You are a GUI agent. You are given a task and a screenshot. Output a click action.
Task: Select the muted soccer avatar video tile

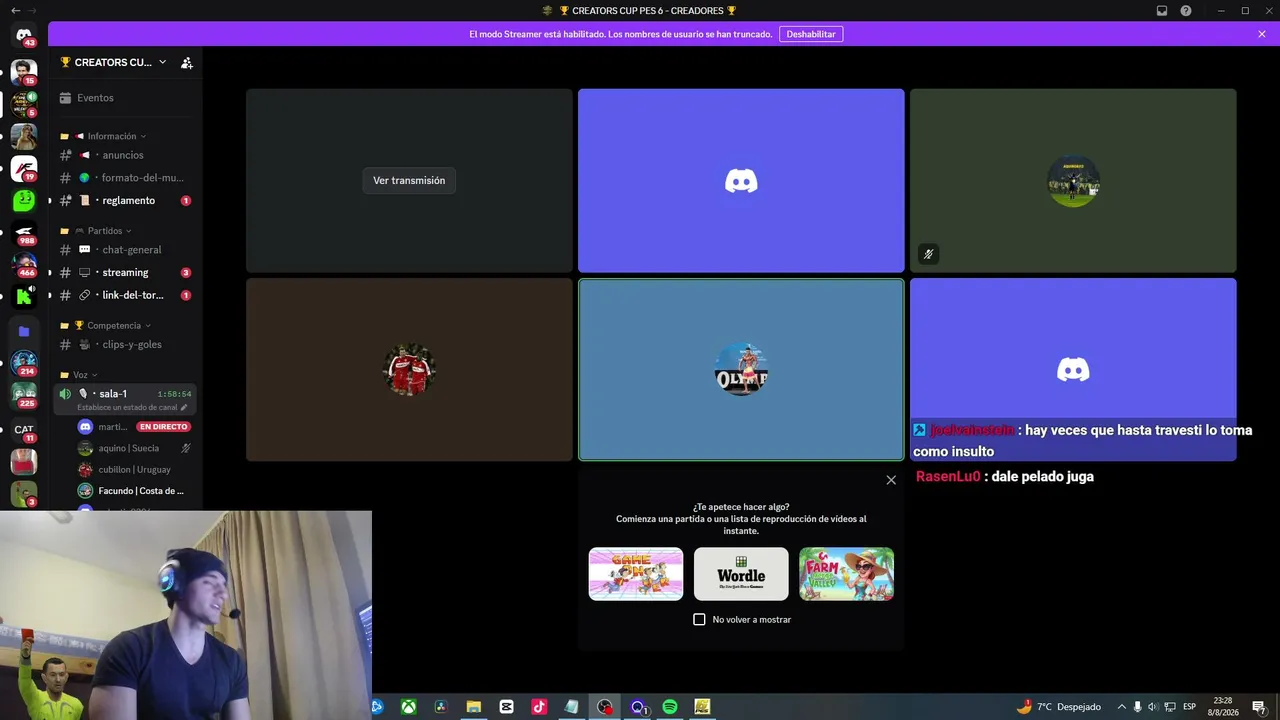(x=1073, y=181)
